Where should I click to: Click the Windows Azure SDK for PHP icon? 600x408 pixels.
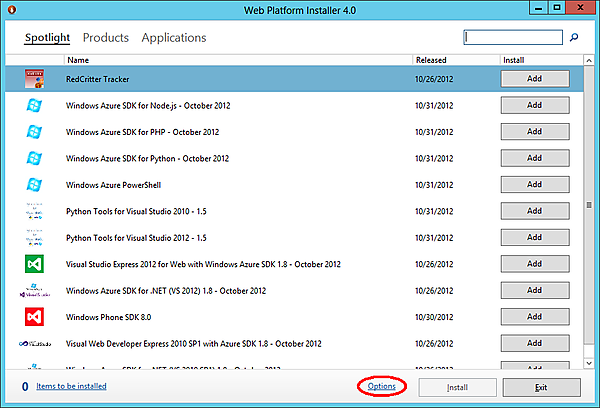click(x=33, y=131)
